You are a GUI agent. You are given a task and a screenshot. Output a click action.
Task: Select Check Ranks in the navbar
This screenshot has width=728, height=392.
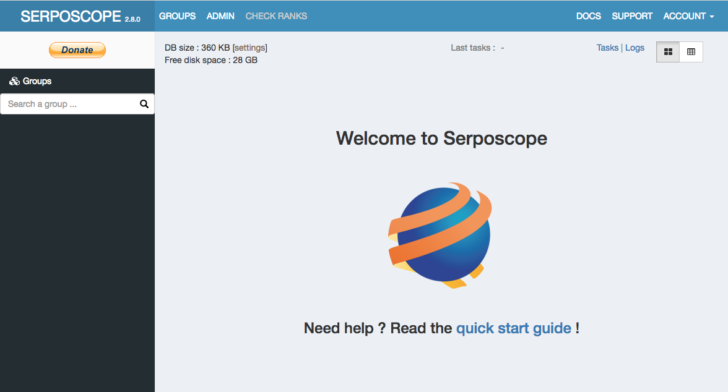tap(276, 16)
